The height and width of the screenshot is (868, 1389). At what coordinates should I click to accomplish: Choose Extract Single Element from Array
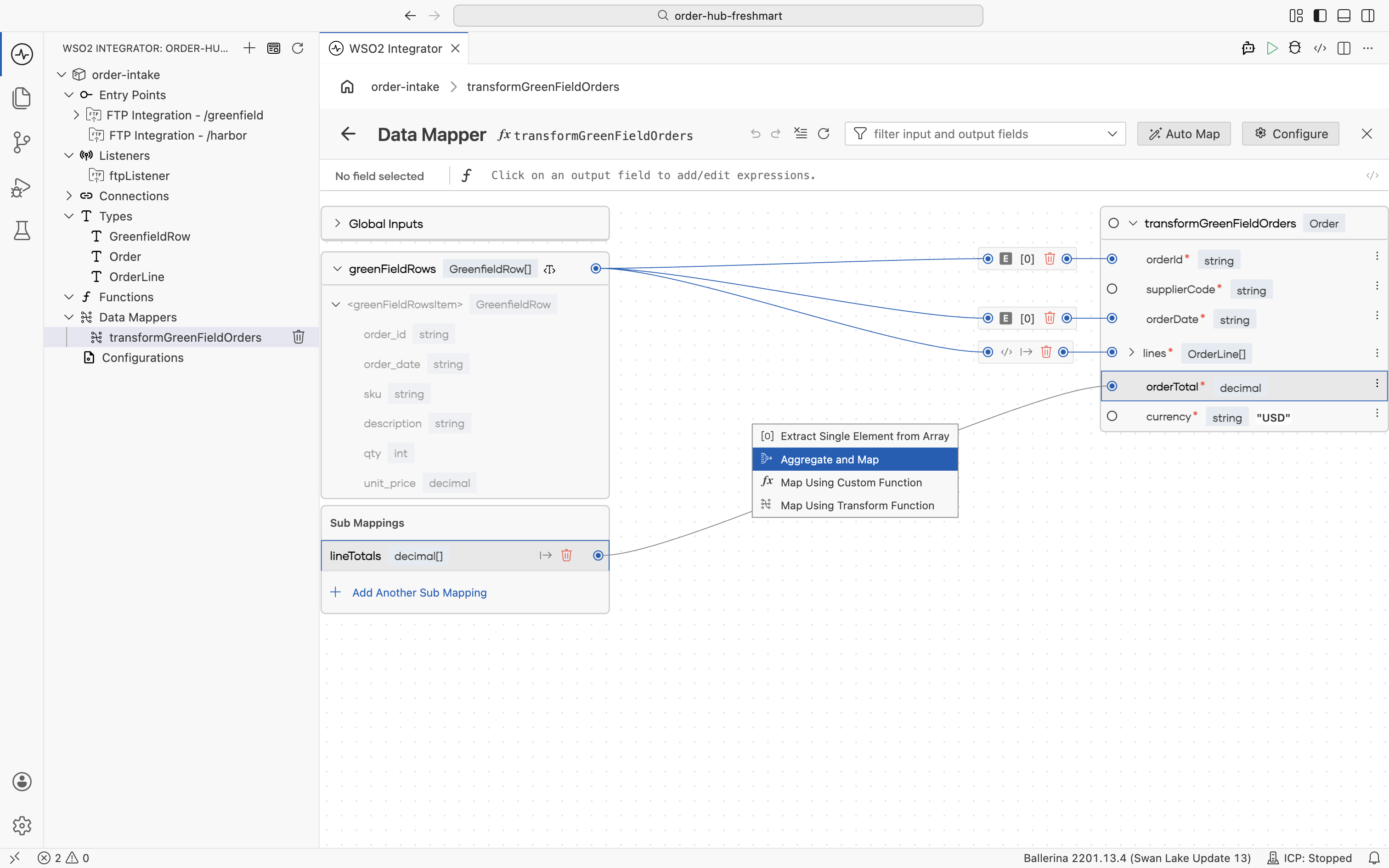coord(855,436)
